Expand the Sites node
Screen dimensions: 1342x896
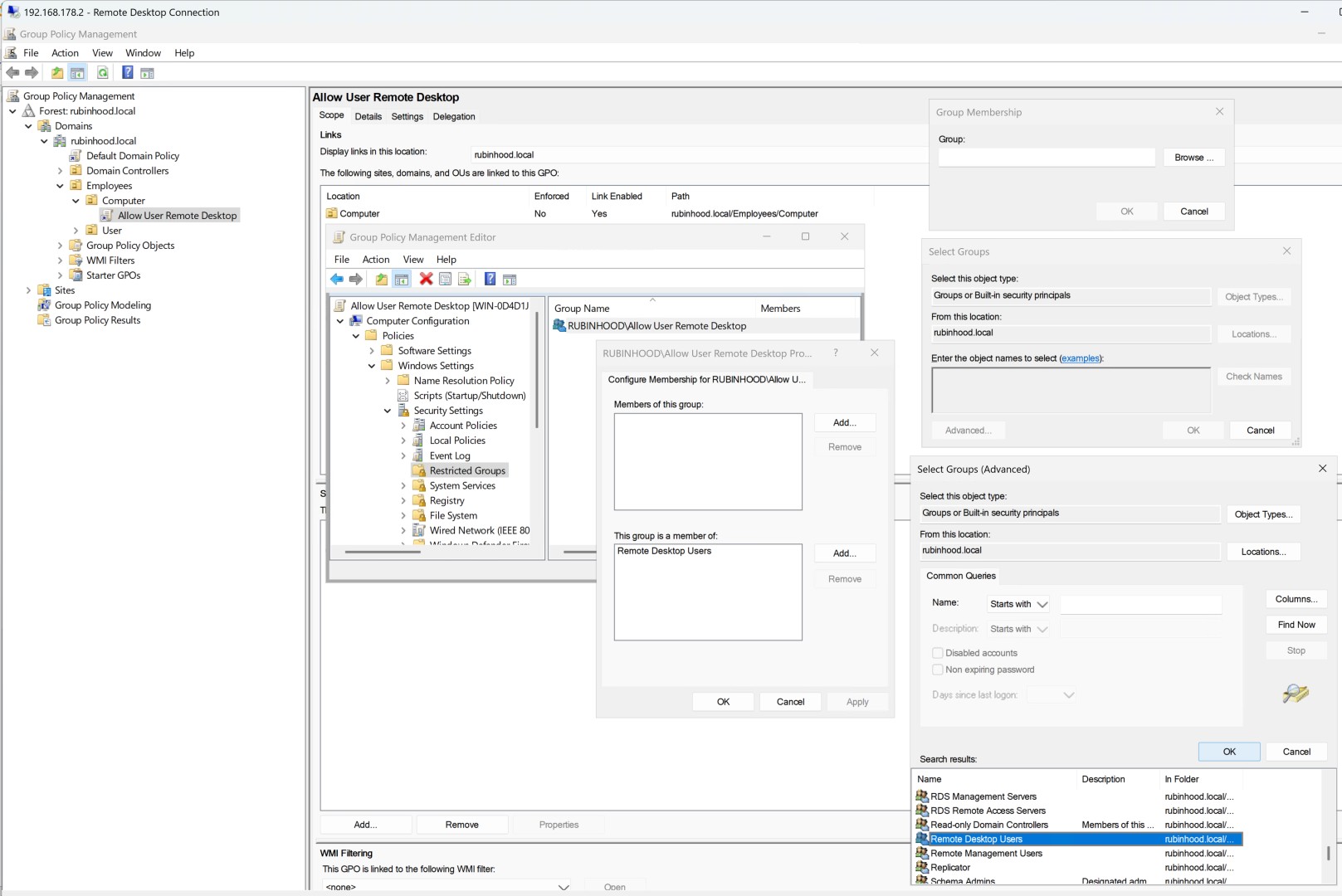pyautogui.click(x=28, y=290)
